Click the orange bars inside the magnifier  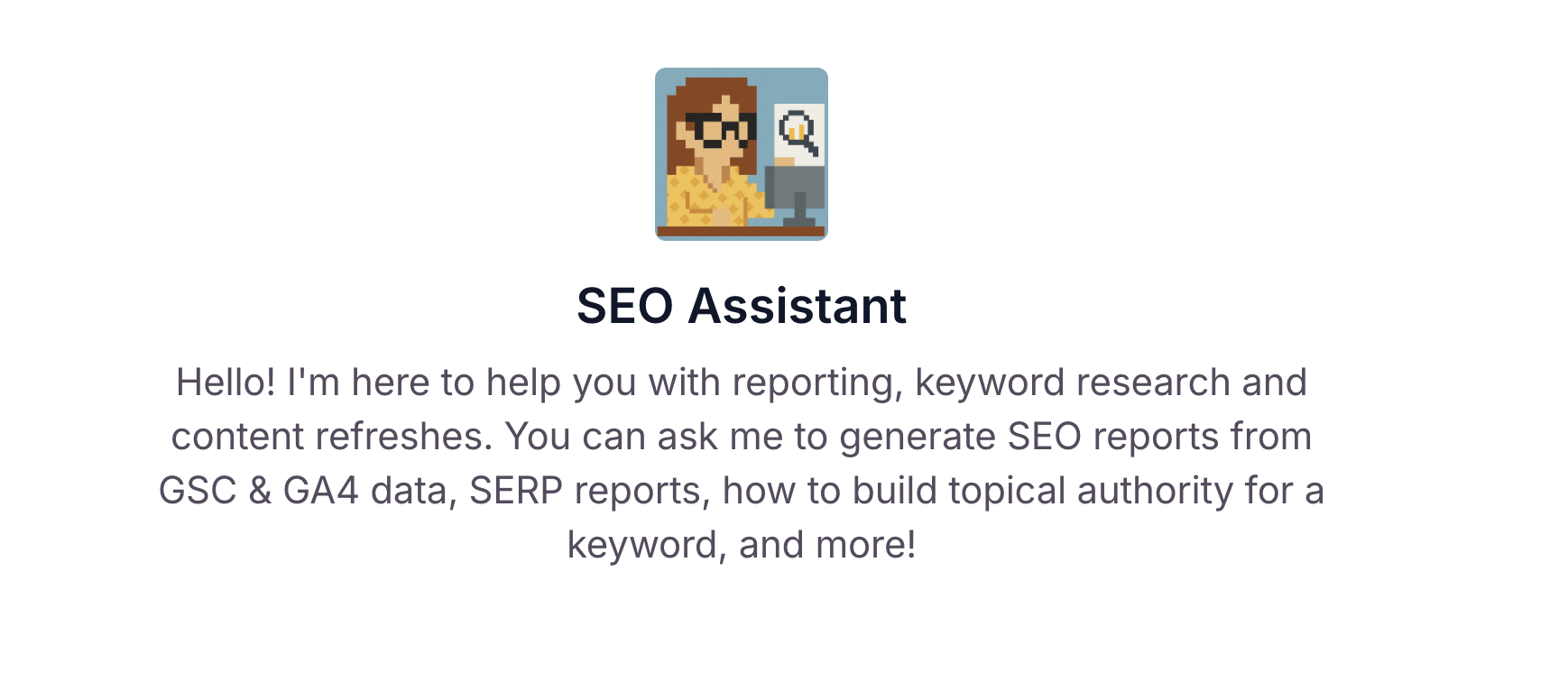click(x=796, y=131)
